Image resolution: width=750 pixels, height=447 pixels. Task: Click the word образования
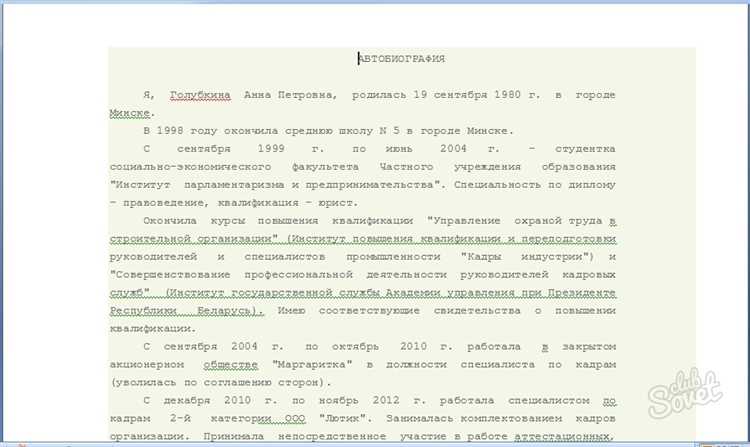click(x=579, y=167)
